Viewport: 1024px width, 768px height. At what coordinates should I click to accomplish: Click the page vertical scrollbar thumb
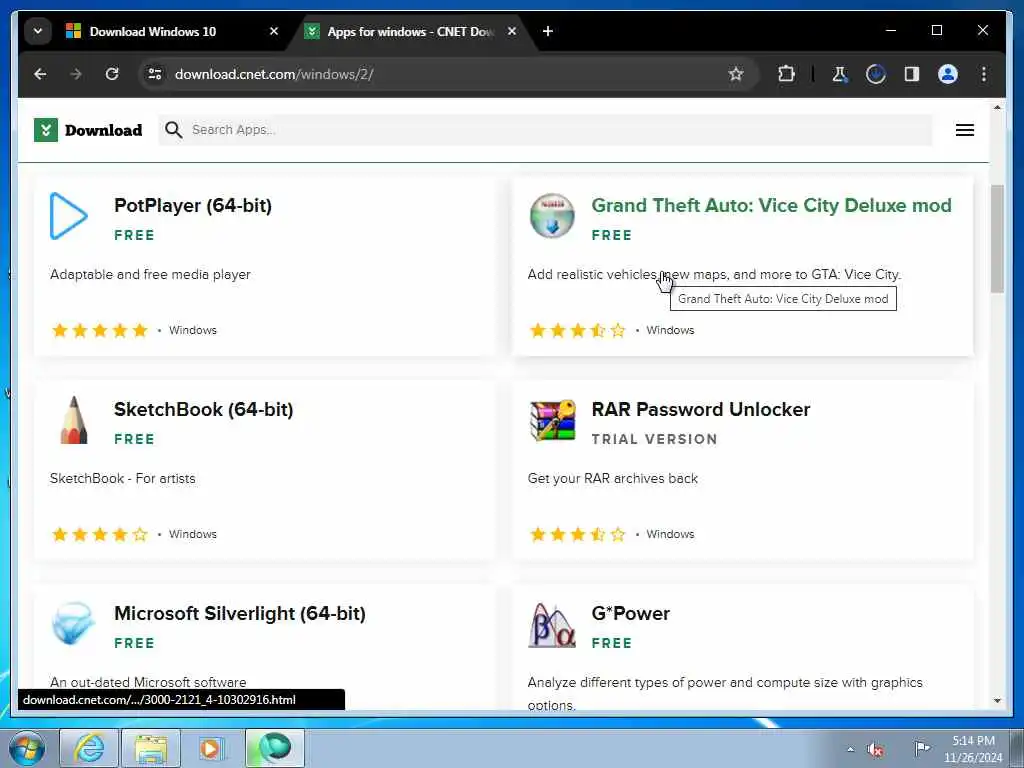point(997,239)
